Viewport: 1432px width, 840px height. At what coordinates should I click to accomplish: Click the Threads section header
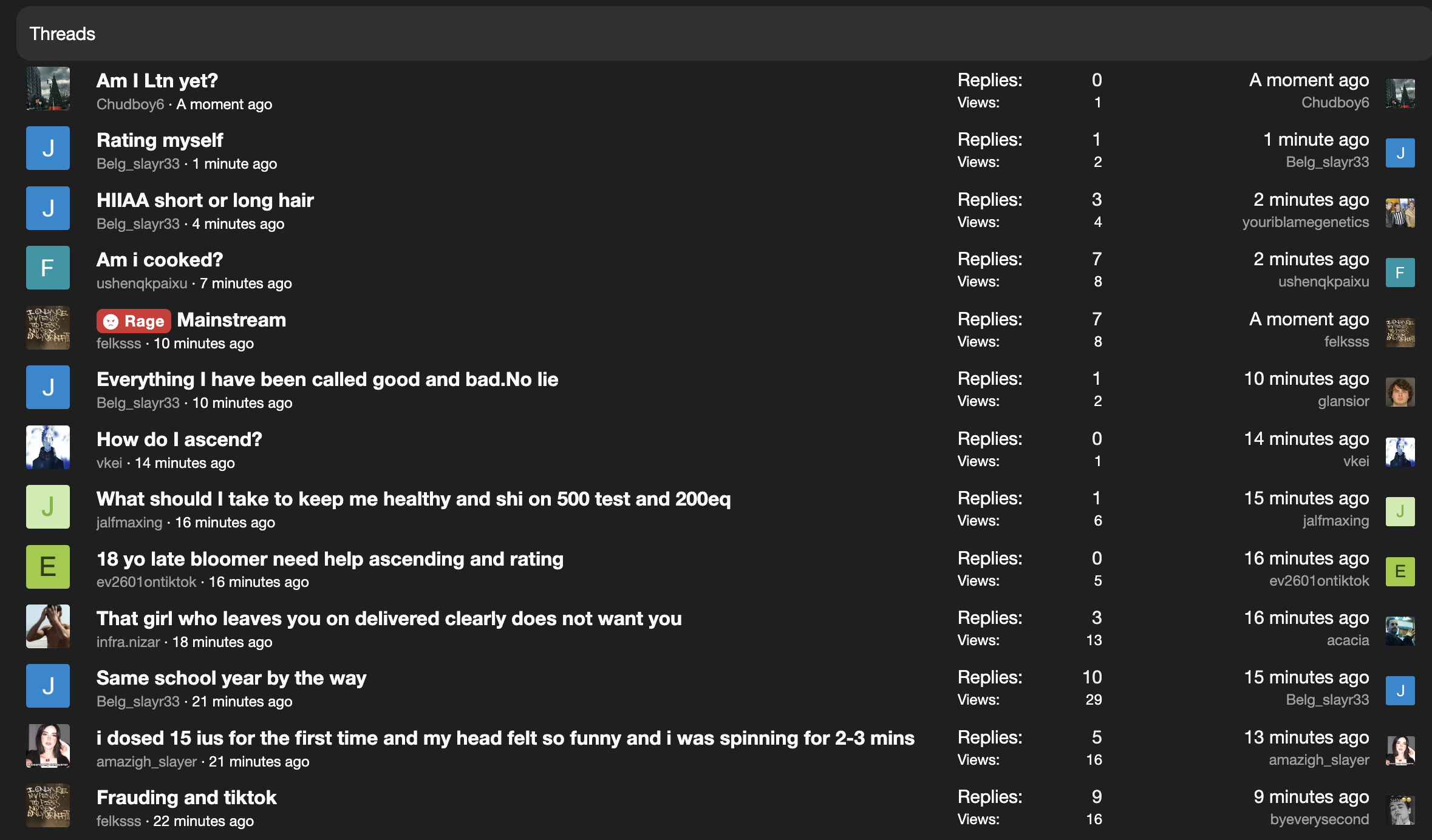[x=63, y=34]
